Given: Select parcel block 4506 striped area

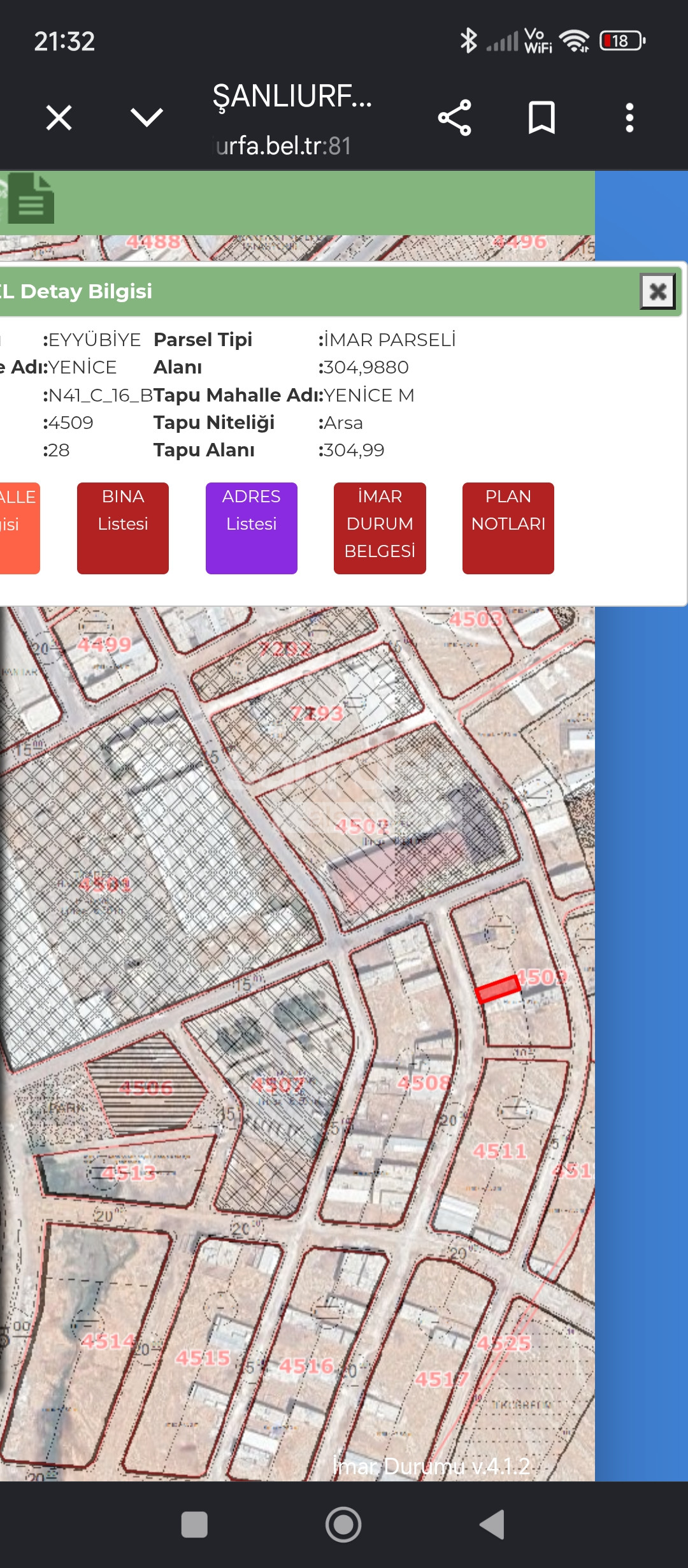Looking at the screenshot, I should 147,1087.
